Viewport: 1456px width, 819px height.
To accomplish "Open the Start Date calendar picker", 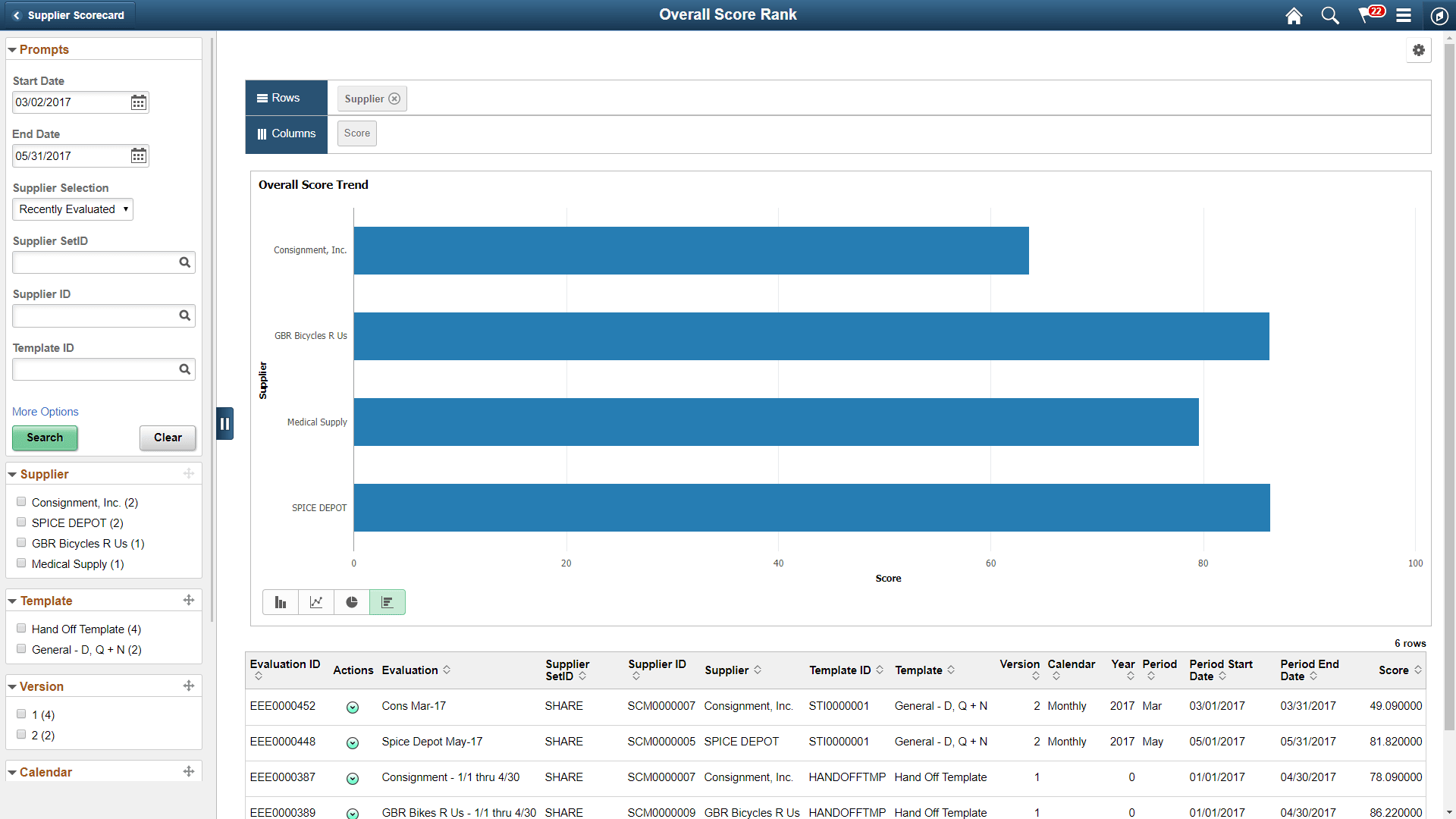I will [x=138, y=102].
